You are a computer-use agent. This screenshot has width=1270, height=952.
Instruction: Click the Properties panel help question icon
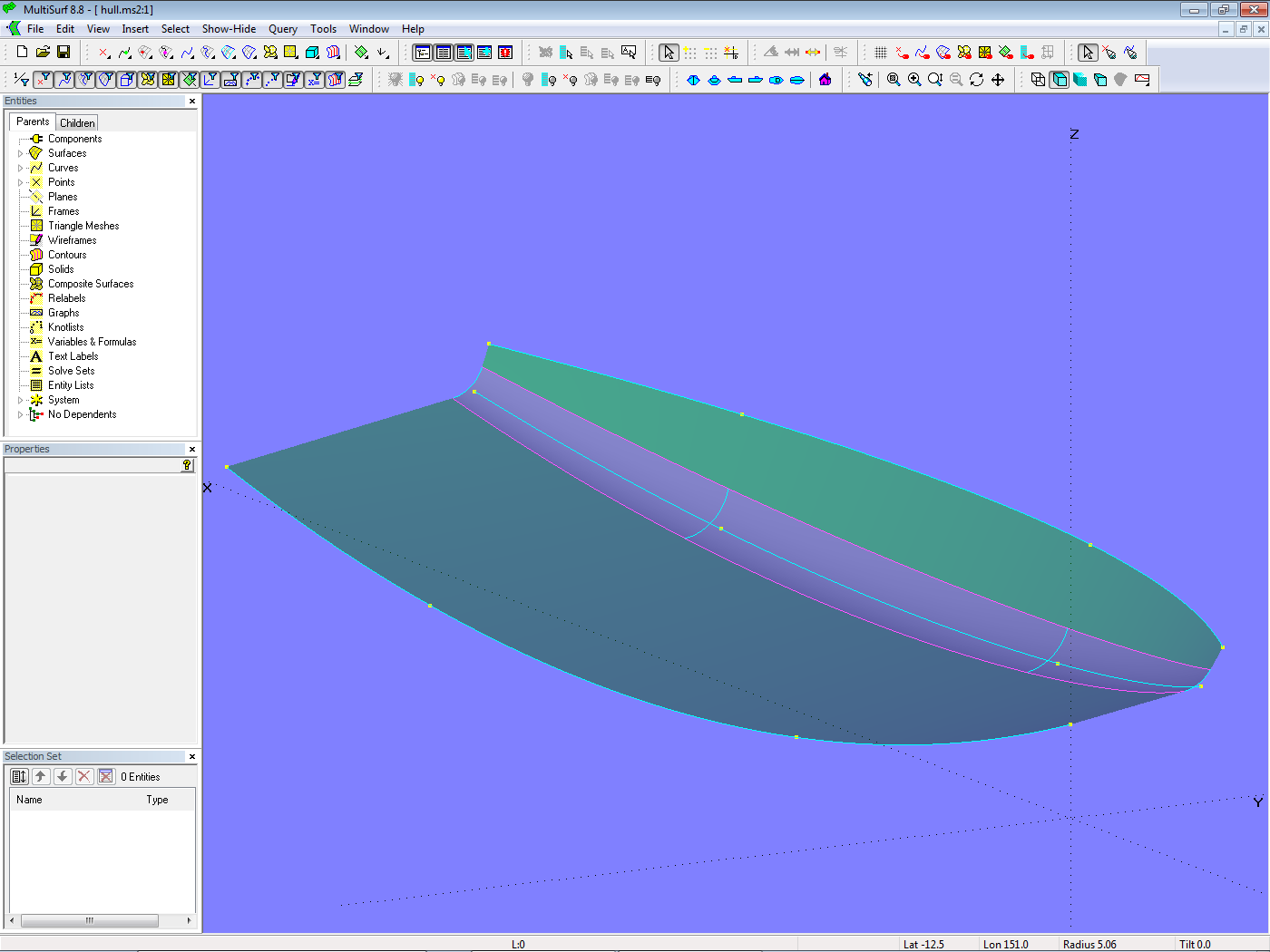pyautogui.click(x=187, y=465)
